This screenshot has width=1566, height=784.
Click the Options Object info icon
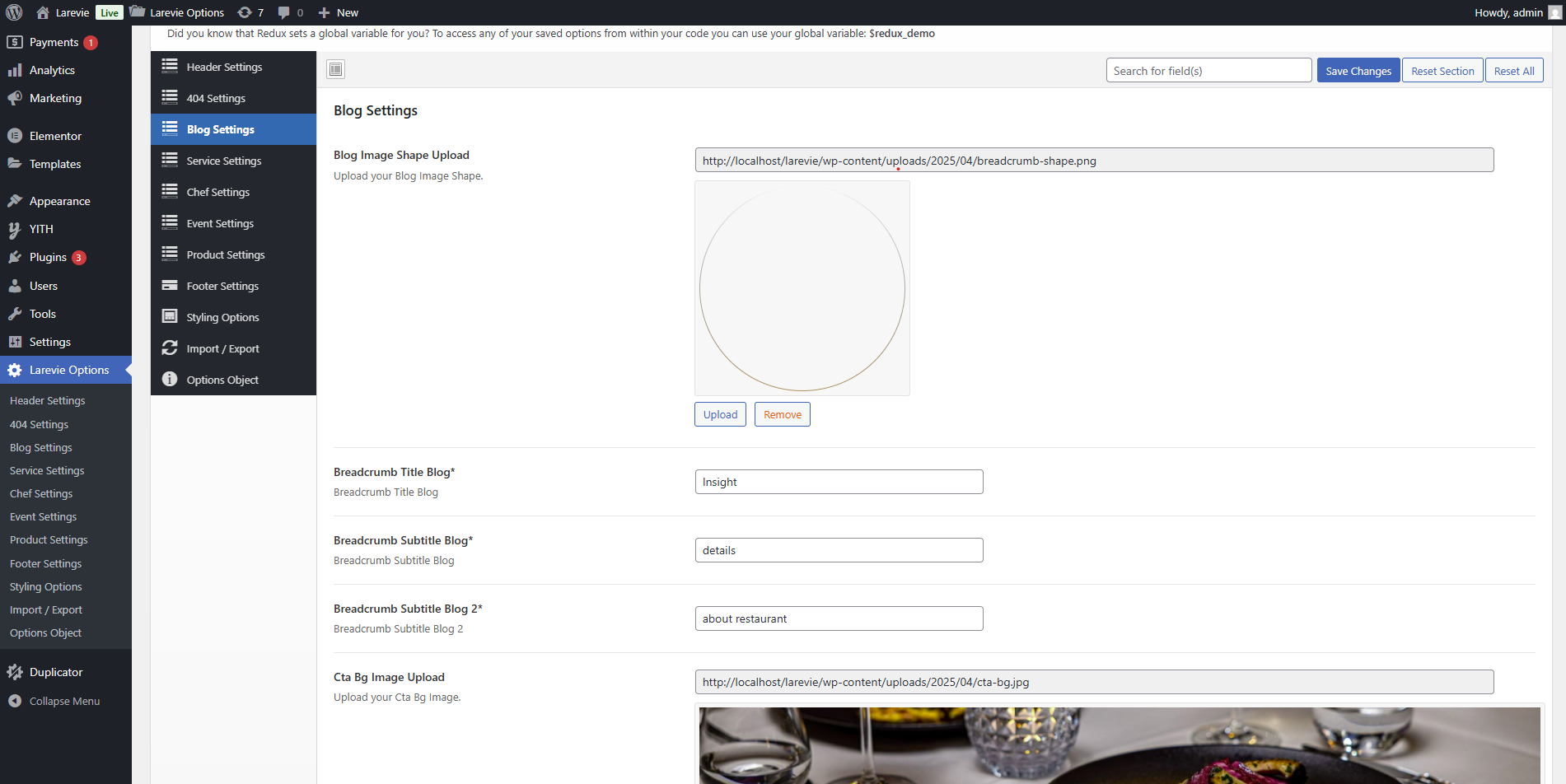(170, 380)
